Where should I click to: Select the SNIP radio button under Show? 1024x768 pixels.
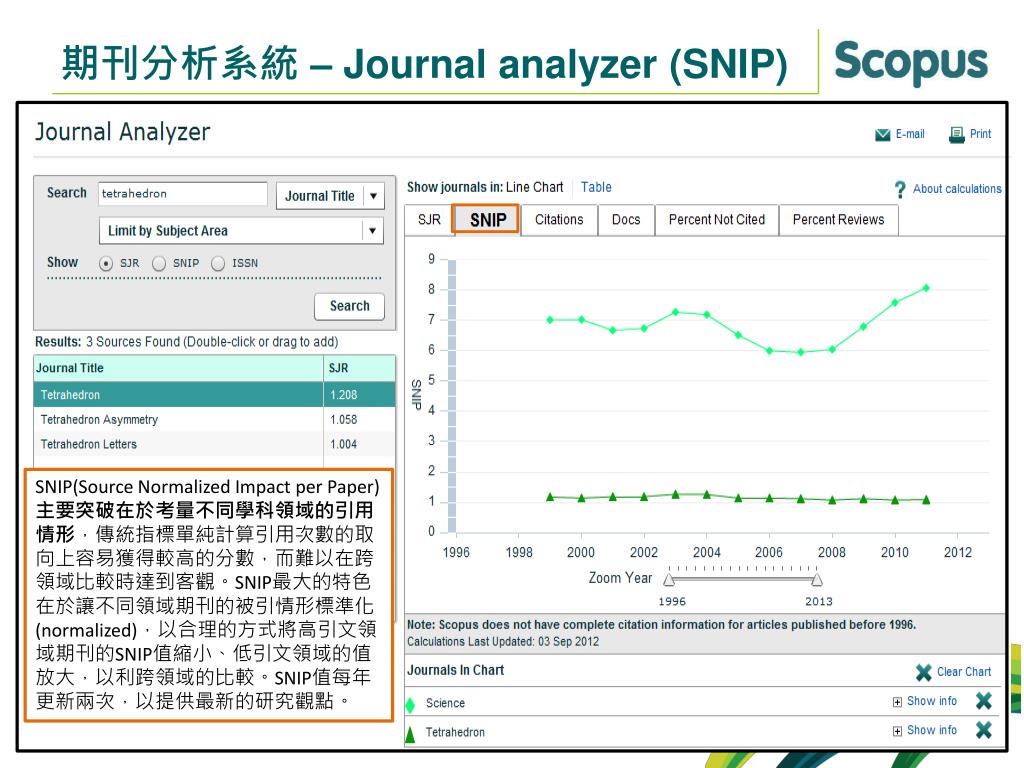point(159,263)
